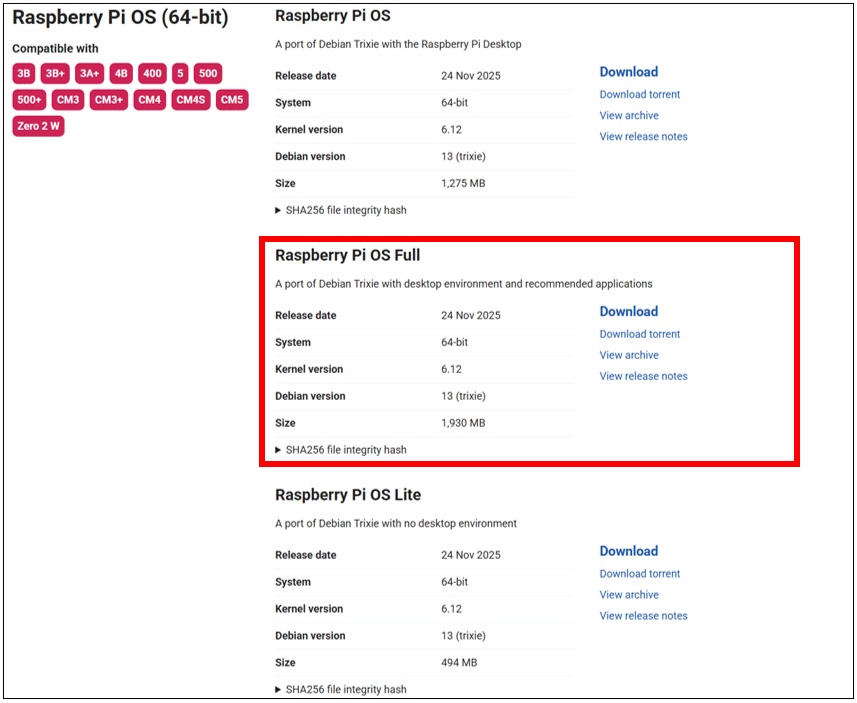Viewport: 857px width, 703px height.
Task: Click the 3A+ compatibility badge
Action: [x=90, y=73]
